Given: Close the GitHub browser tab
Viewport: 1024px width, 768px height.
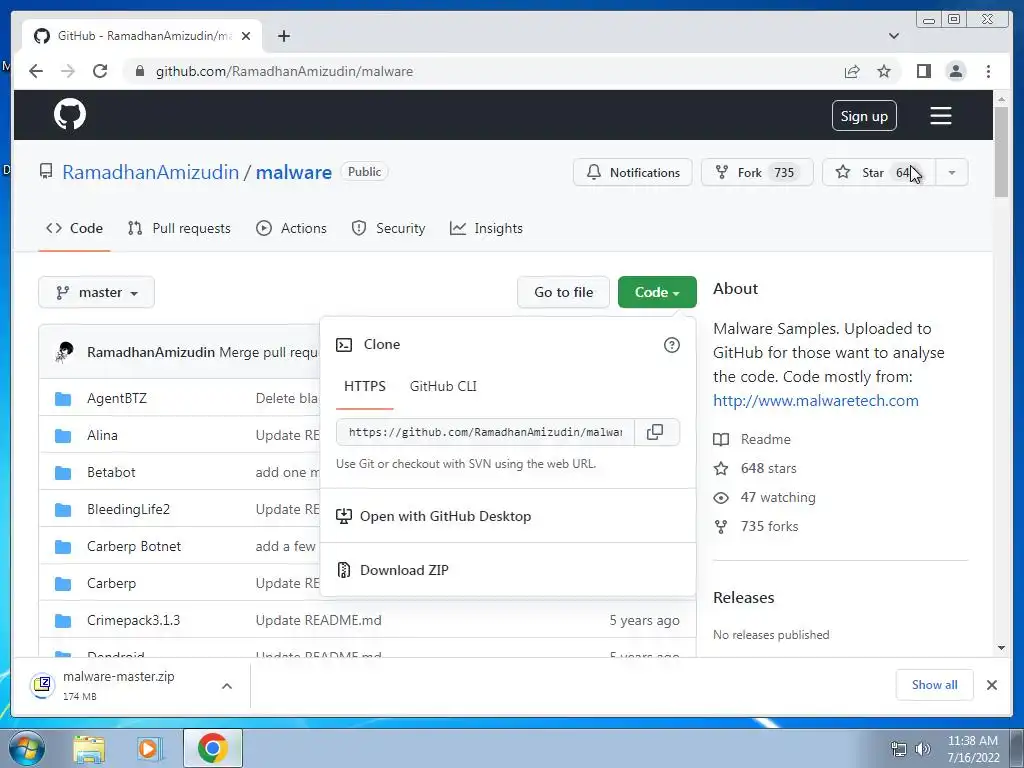Looking at the screenshot, I should tap(246, 36).
